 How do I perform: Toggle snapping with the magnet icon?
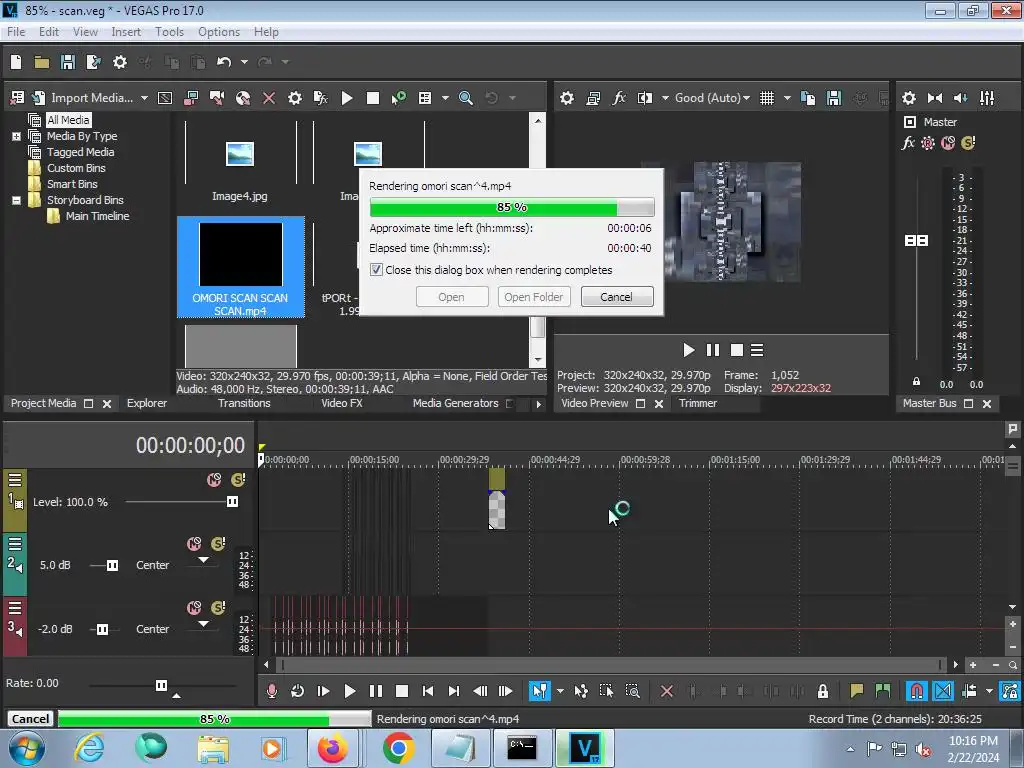[917, 691]
